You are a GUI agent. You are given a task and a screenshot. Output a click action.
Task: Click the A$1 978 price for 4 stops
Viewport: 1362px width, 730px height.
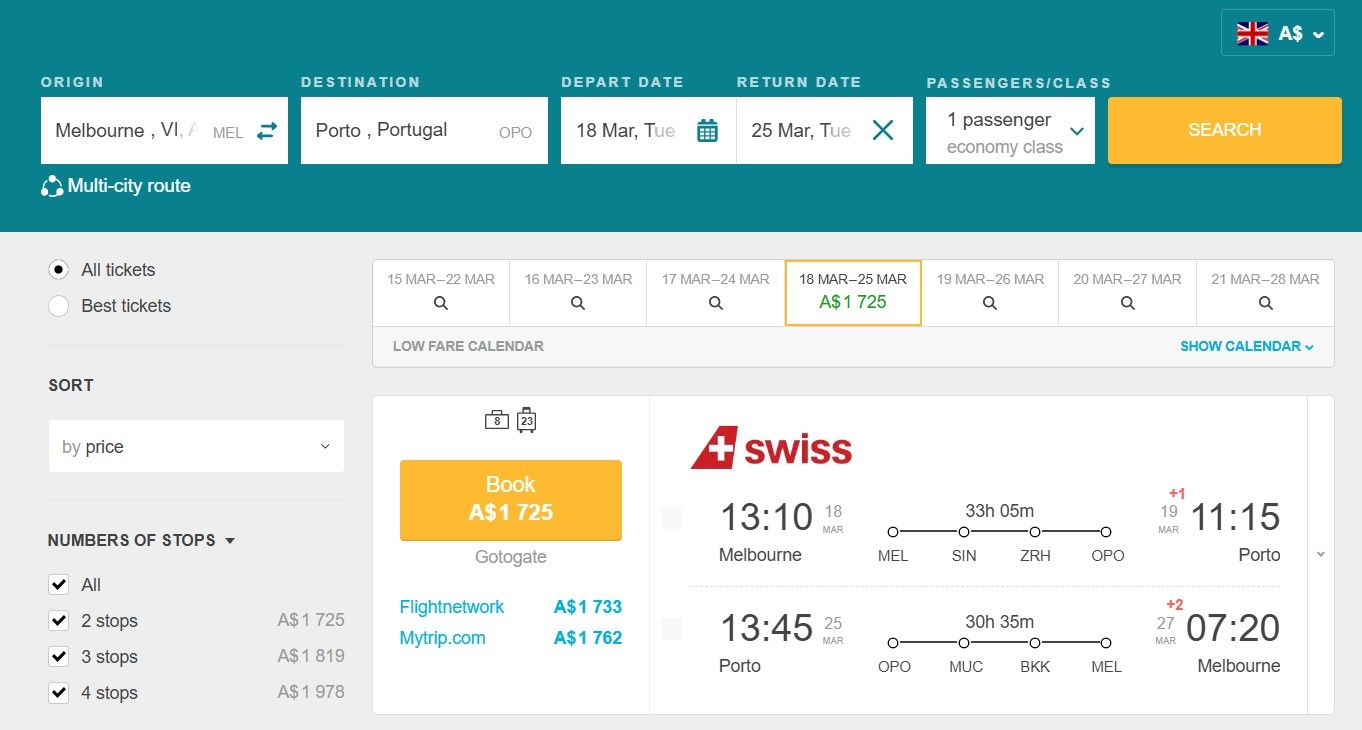[x=311, y=693]
